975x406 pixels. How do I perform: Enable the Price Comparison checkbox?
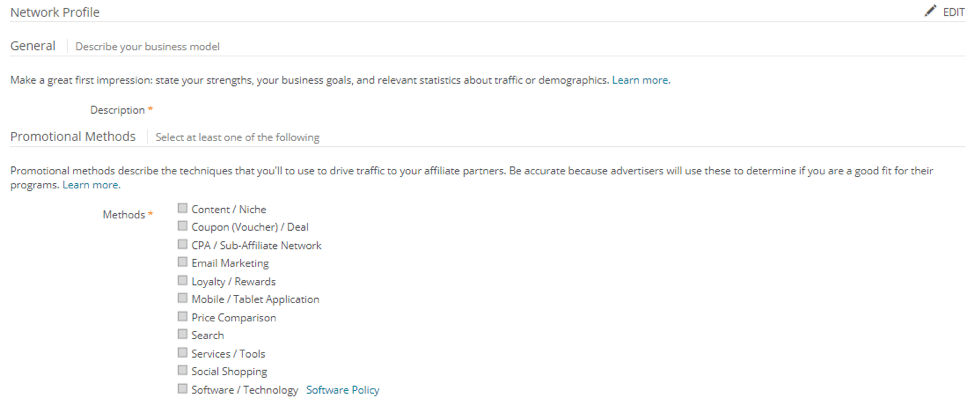(x=183, y=317)
